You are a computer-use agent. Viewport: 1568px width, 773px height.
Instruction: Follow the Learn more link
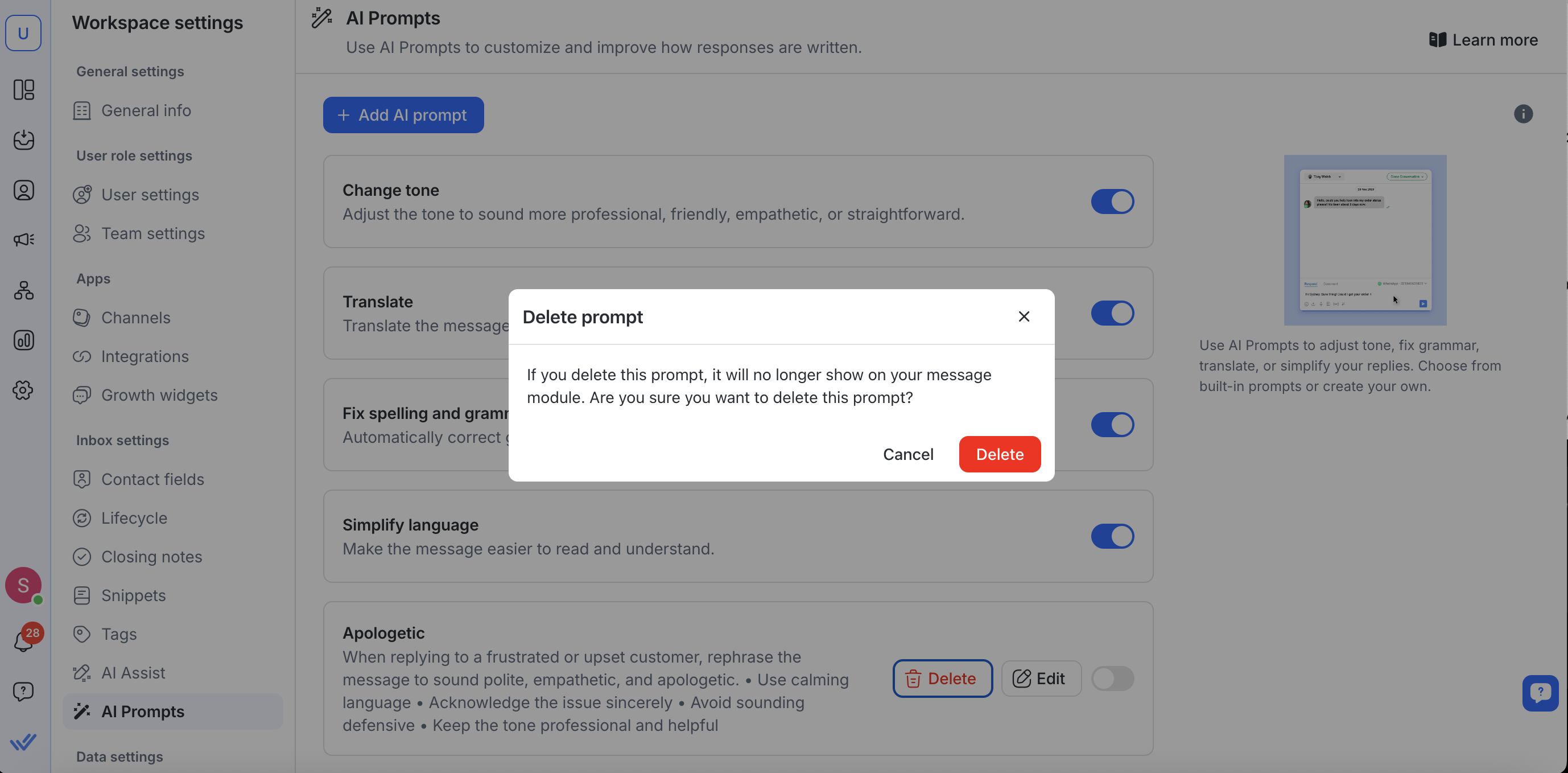(1483, 40)
